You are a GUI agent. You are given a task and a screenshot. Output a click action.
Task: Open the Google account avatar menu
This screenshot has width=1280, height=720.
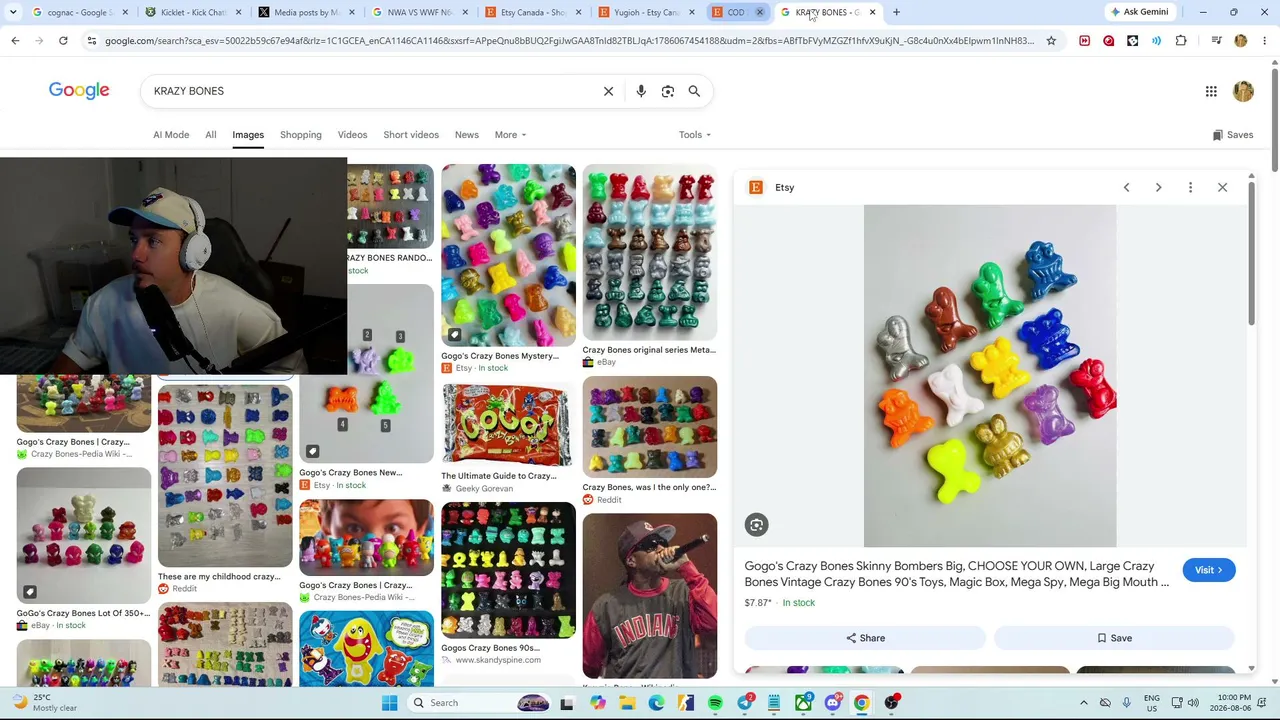click(x=1243, y=92)
